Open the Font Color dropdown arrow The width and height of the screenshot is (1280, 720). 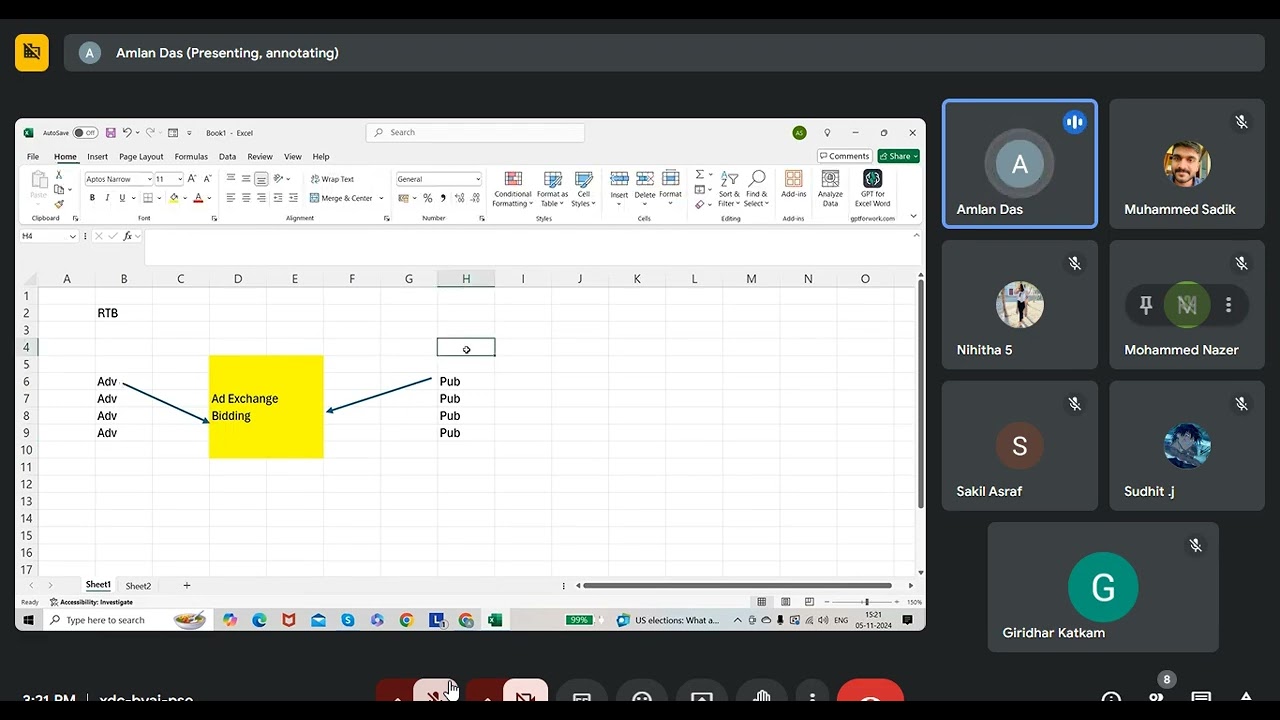pyautogui.click(x=210, y=198)
